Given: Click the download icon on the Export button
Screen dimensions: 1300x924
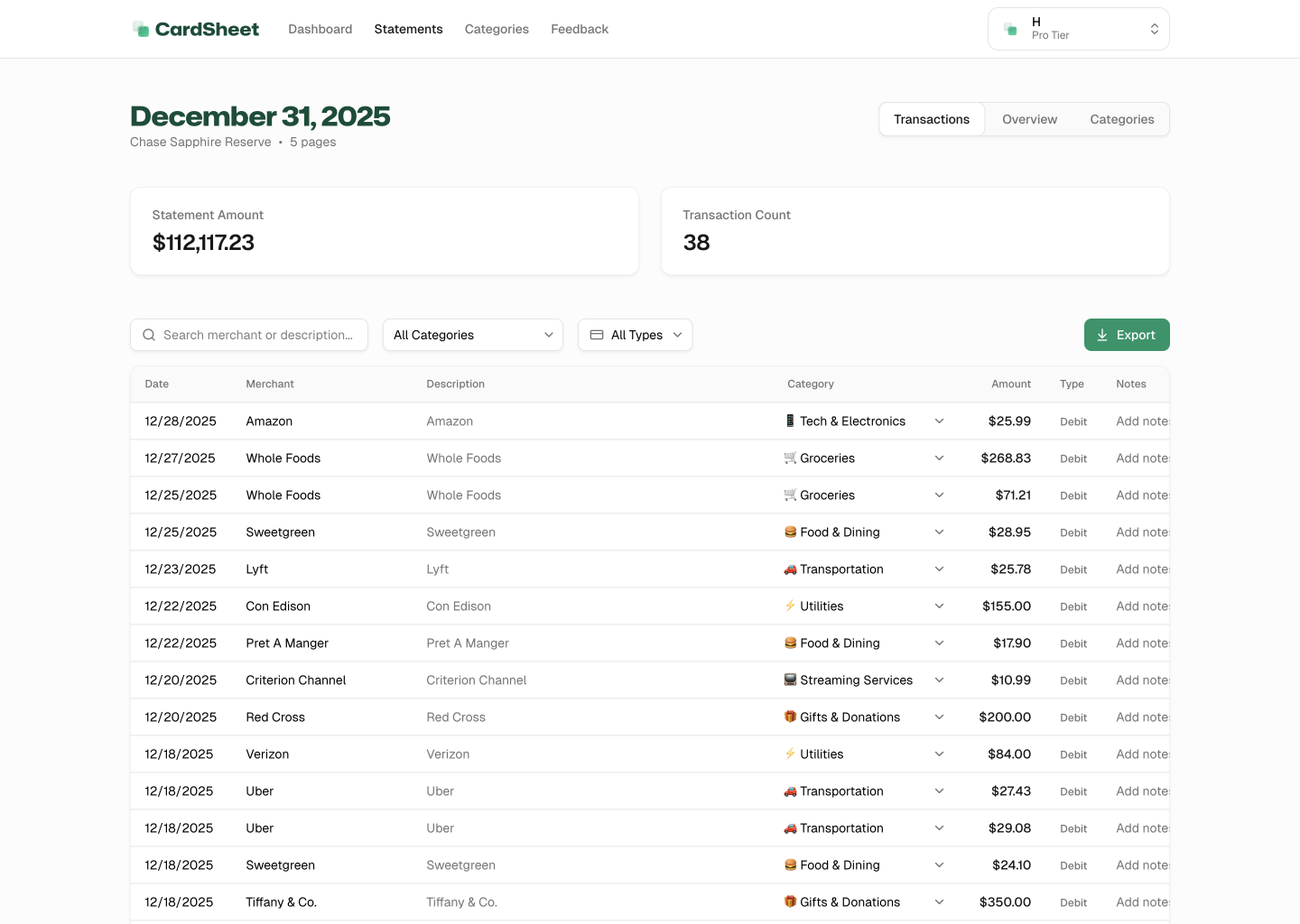Looking at the screenshot, I should (1102, 335).
